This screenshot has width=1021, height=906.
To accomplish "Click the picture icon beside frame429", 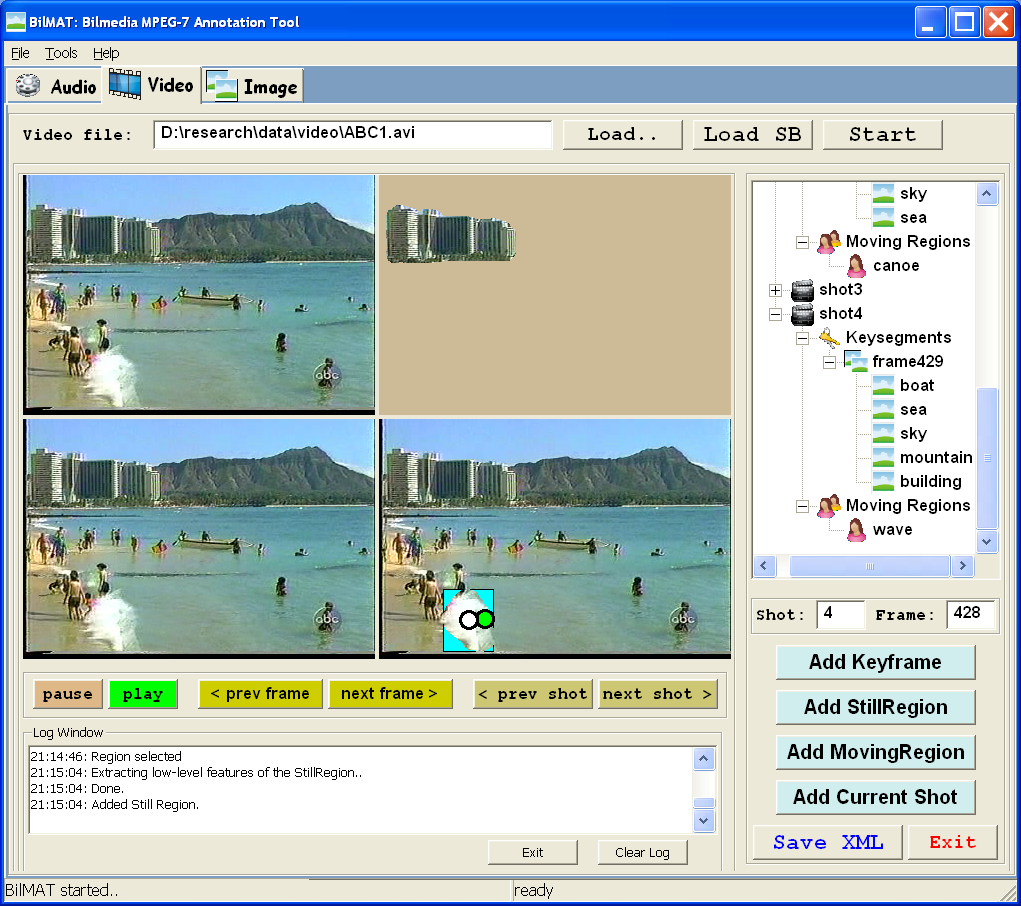I will [x=856, y=362].
